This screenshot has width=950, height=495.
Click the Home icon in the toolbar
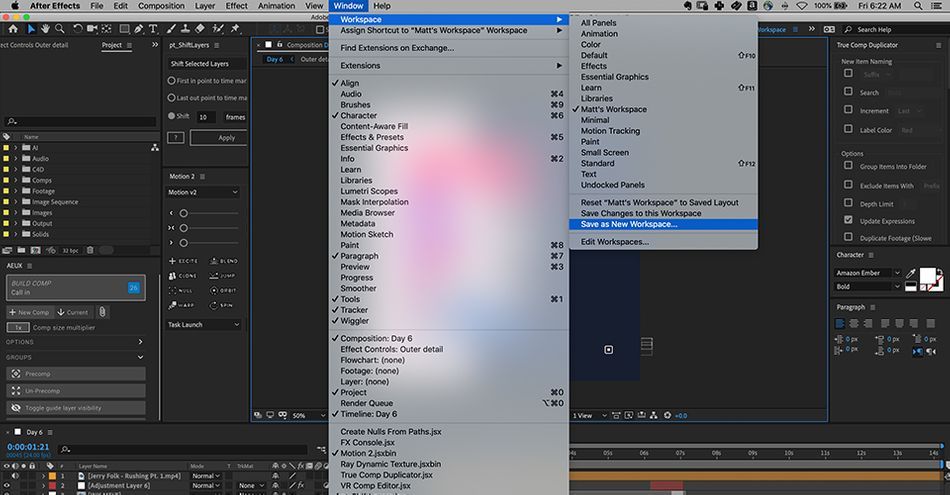[13, 29]
